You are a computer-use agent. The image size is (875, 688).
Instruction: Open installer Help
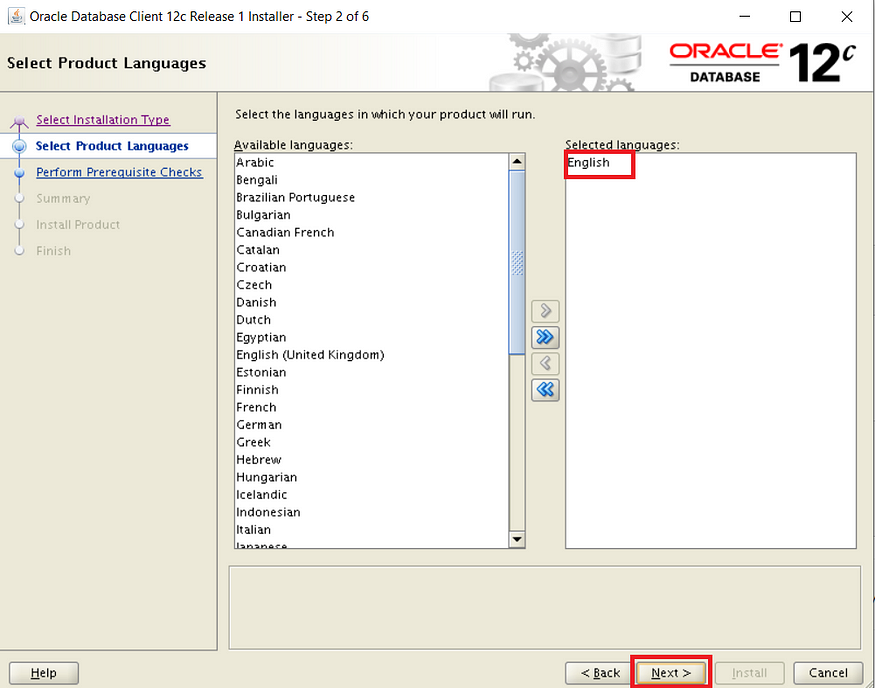44,673
